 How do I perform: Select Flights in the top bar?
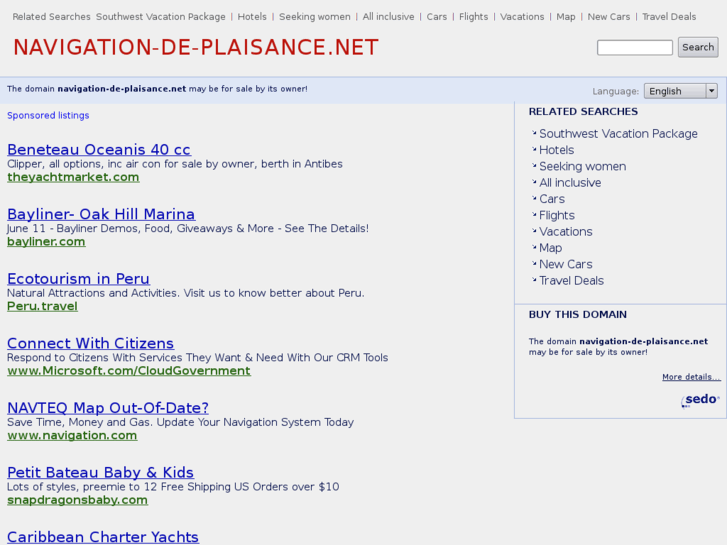coord(473,17)
